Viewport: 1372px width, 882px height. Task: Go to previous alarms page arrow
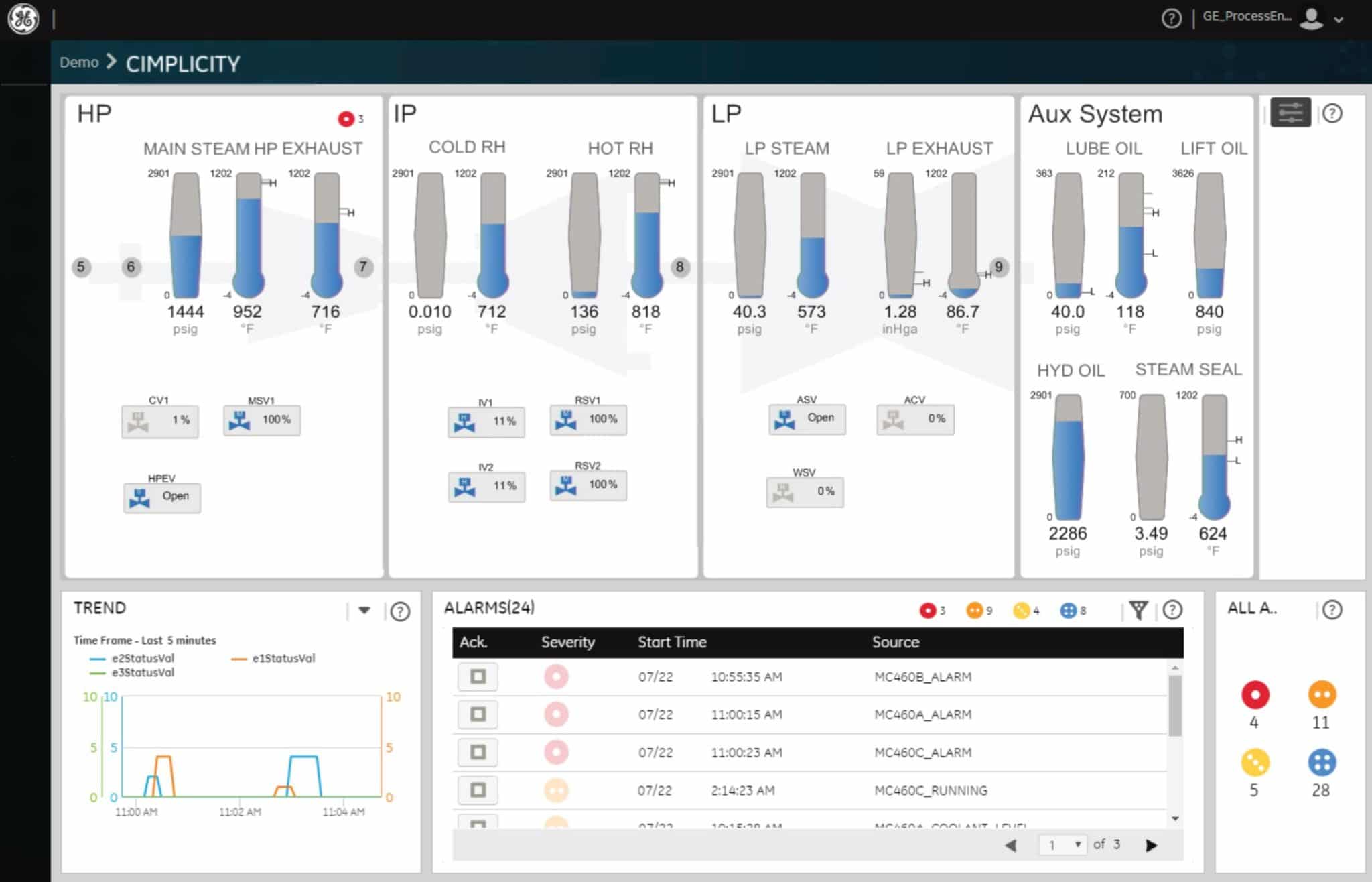[1011, 845]
